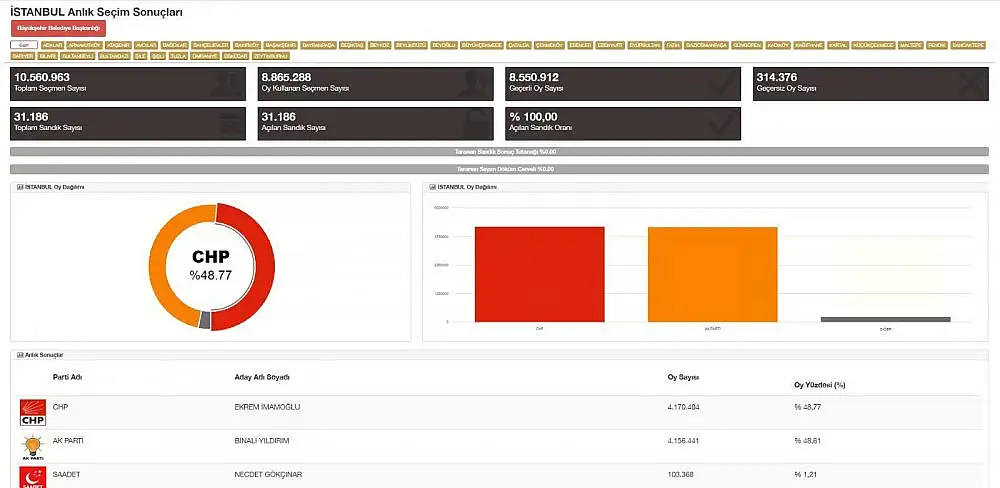The image size is (1000, 488).
Task: Open the Beşiktaş district tab
Action: pyautogui.click(x=352, y=45)
